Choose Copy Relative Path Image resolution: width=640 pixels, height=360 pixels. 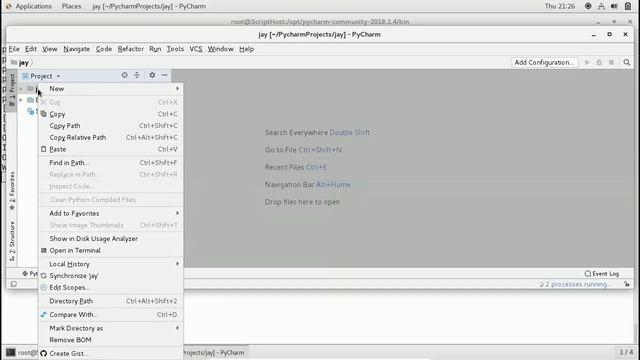point(111,138)
